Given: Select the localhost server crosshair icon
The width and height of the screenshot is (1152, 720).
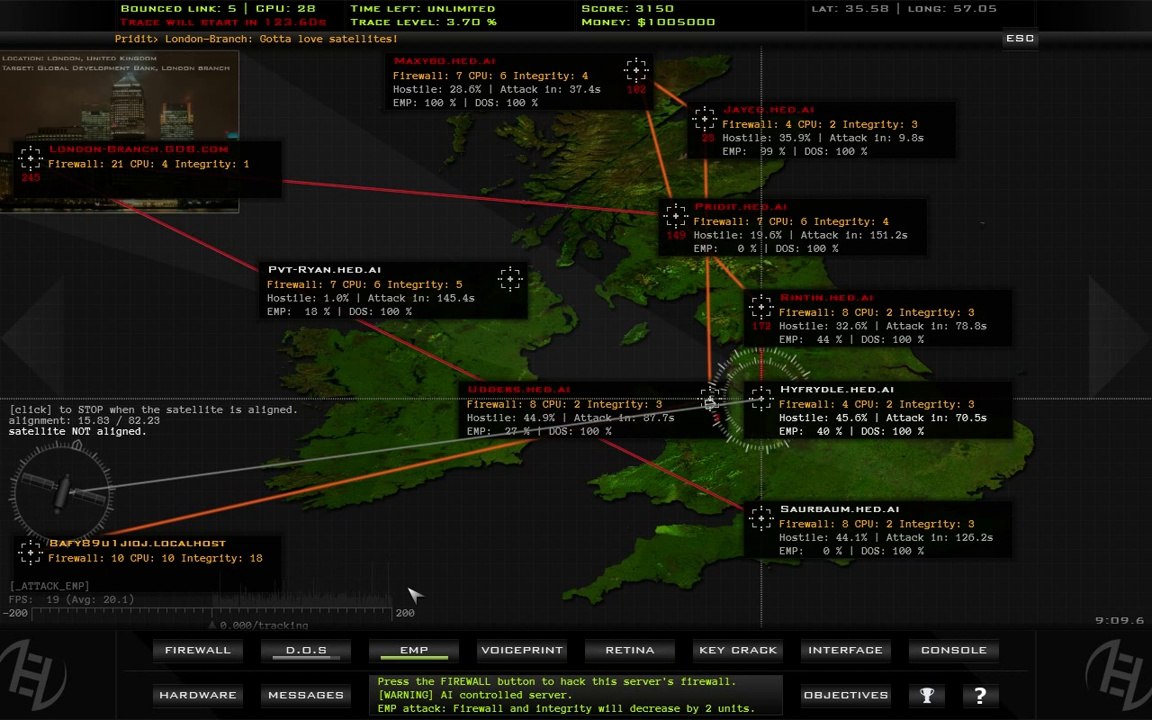Looking at the screenshot, I should pos(30,552).
